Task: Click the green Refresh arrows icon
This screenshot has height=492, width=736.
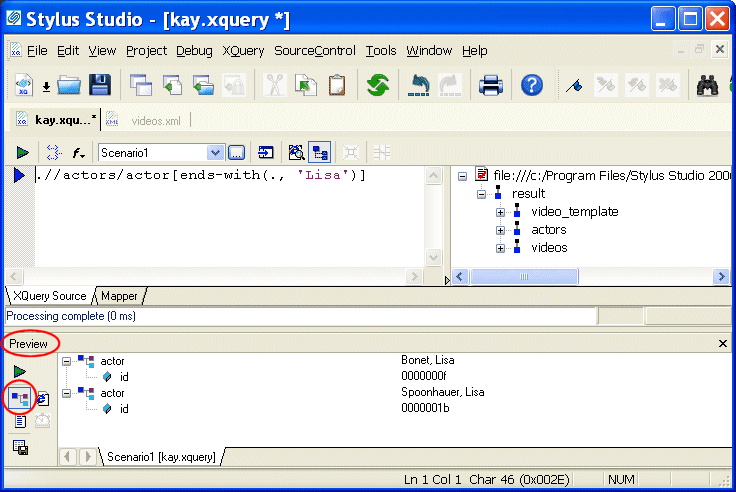Action: click(x=377, y=86)
